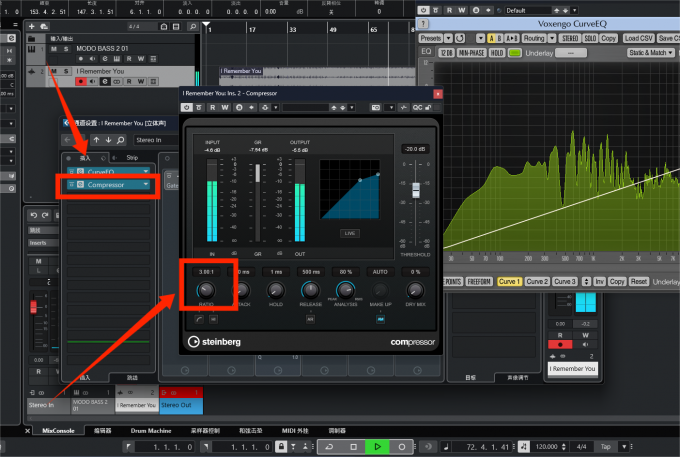Stop playback with transport stop button
The image size is (680, 457).
click(353, 447)
